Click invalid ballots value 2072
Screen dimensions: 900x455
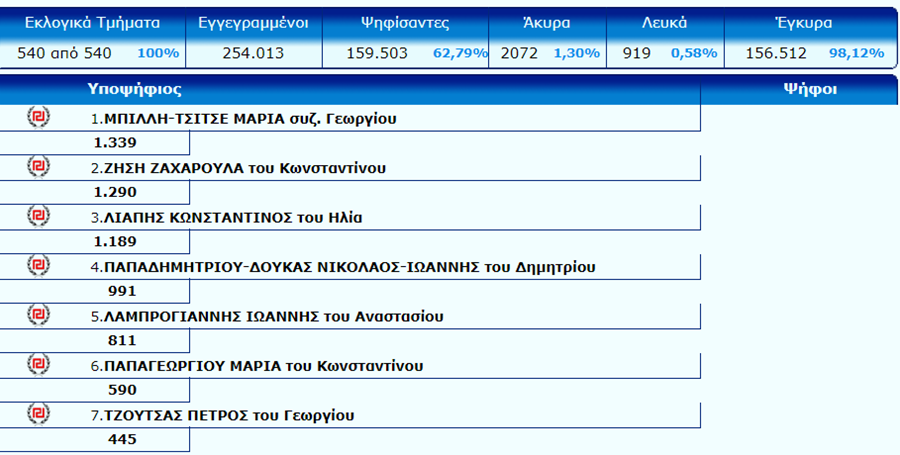pyautogui.click(x=519, y=54)
